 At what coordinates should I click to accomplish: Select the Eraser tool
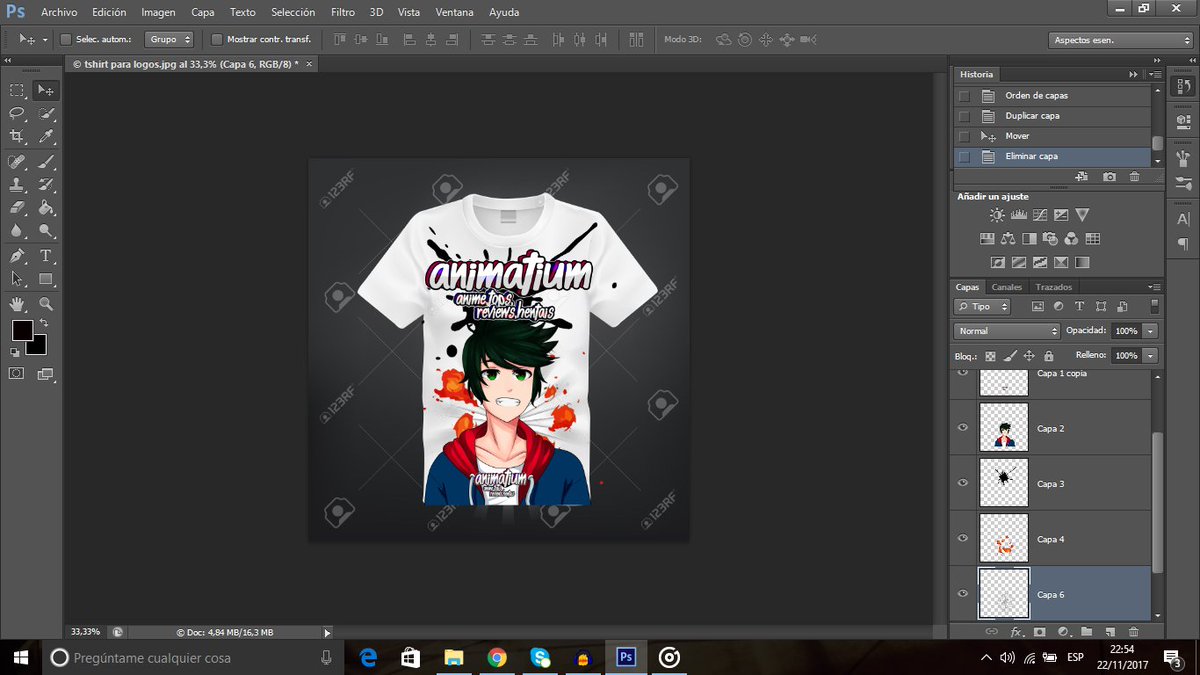[17, 207]
